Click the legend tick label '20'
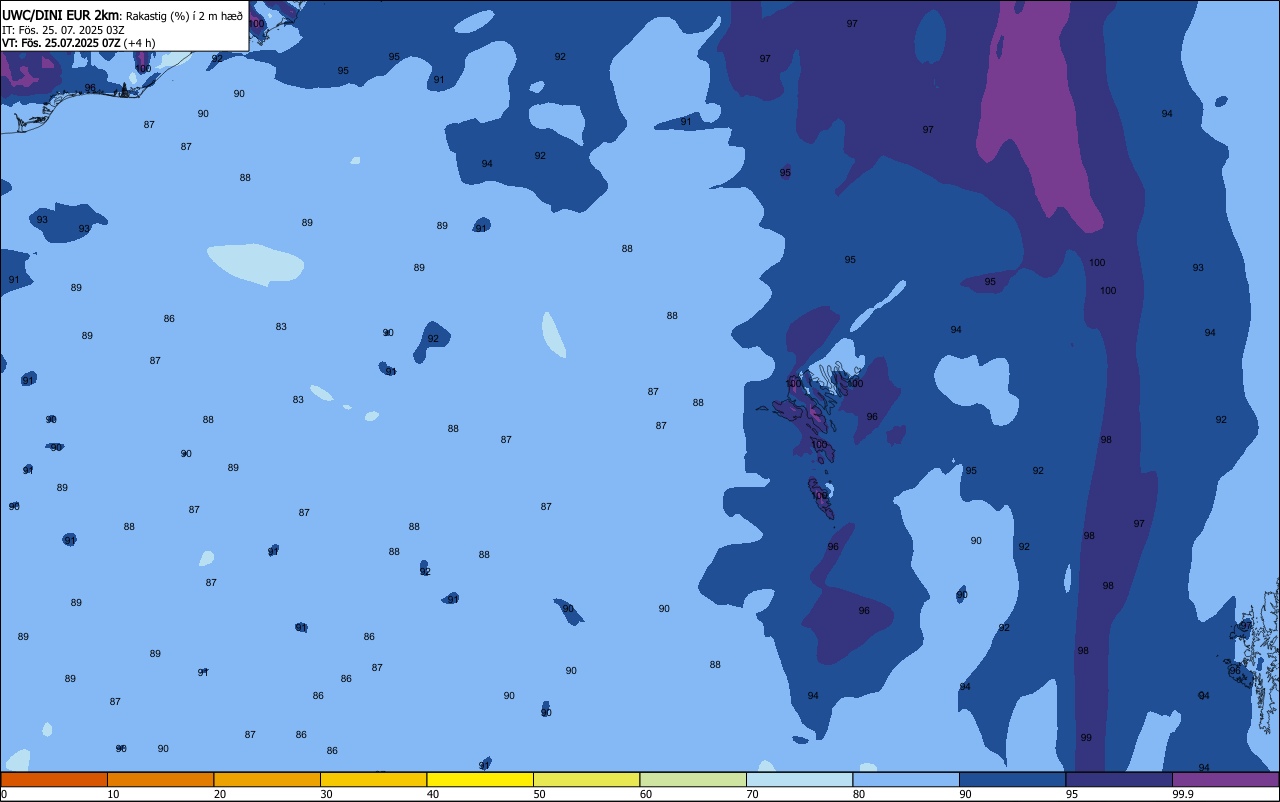1280x802 pixels. (220, 794)
